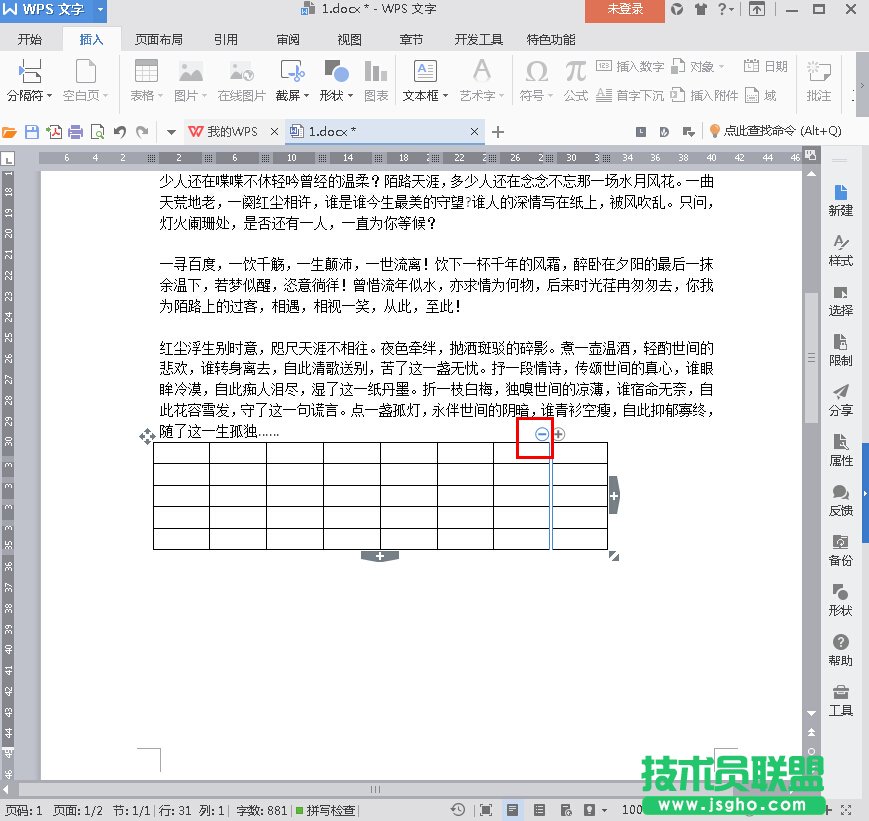
Task: Expand the 形状 shapes dropdown in ribbon
Action: [336, 96]
